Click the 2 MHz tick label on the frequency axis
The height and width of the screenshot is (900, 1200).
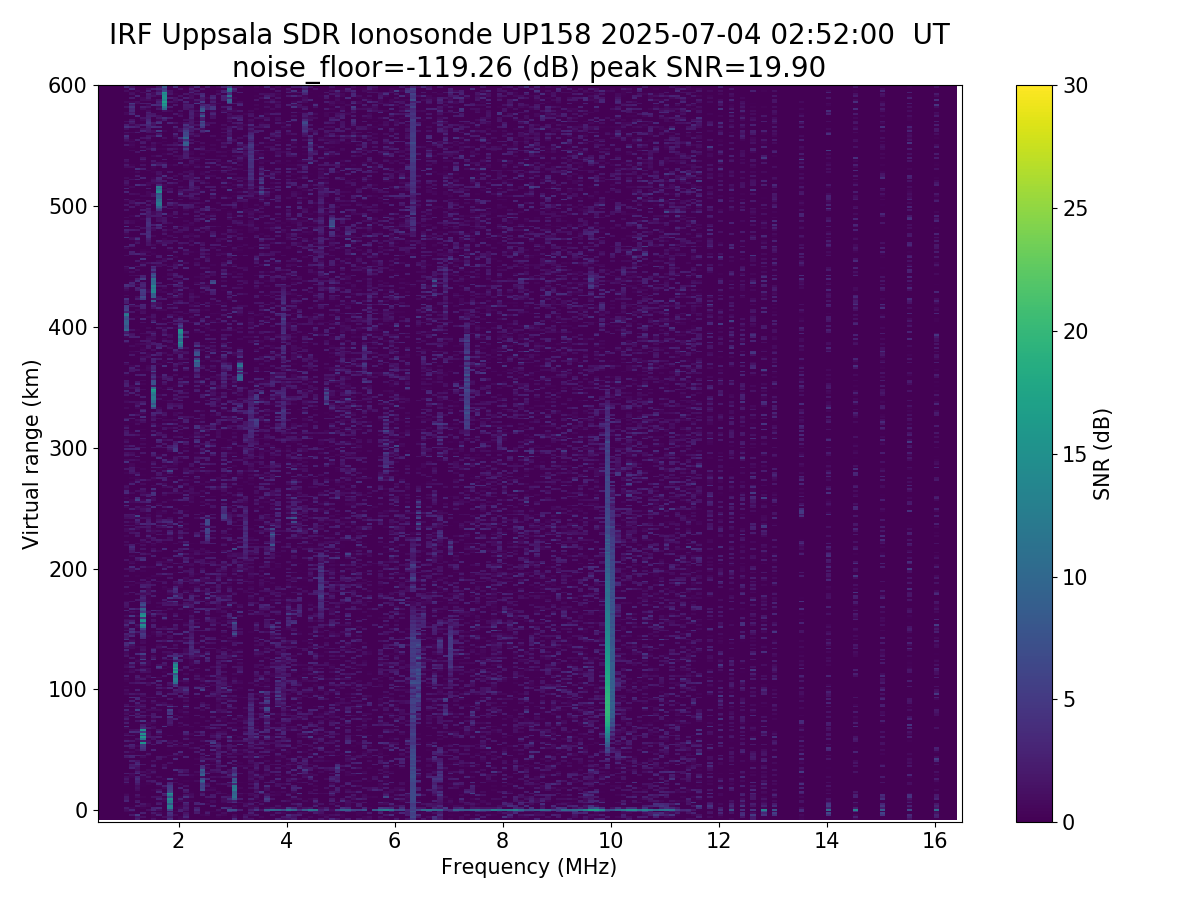(x=179, y=841)
